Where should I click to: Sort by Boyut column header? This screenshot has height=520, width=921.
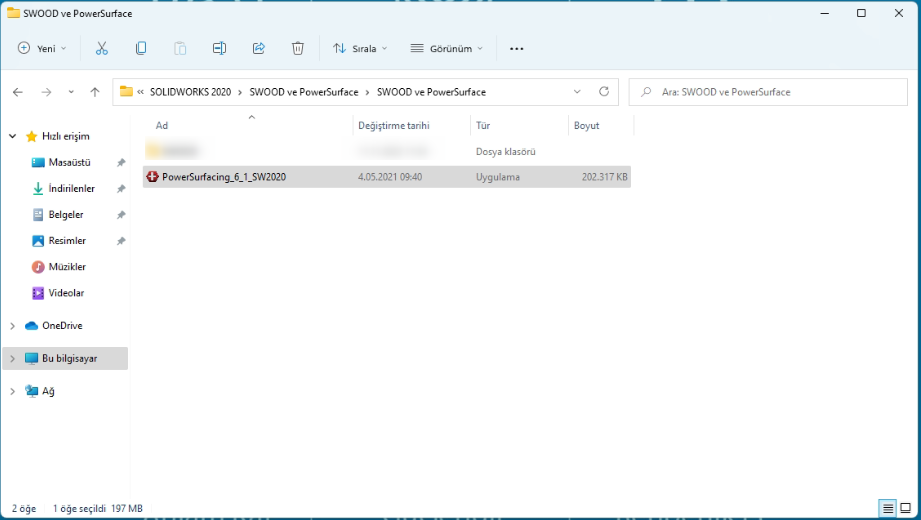click(x=586, y=126)
